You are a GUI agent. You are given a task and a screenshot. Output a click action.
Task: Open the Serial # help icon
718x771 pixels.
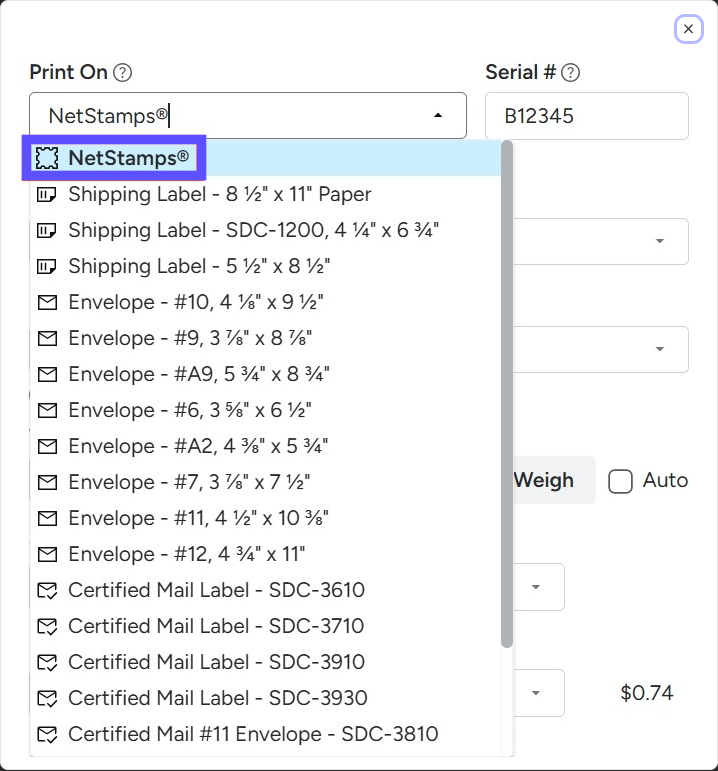[570, 73]
